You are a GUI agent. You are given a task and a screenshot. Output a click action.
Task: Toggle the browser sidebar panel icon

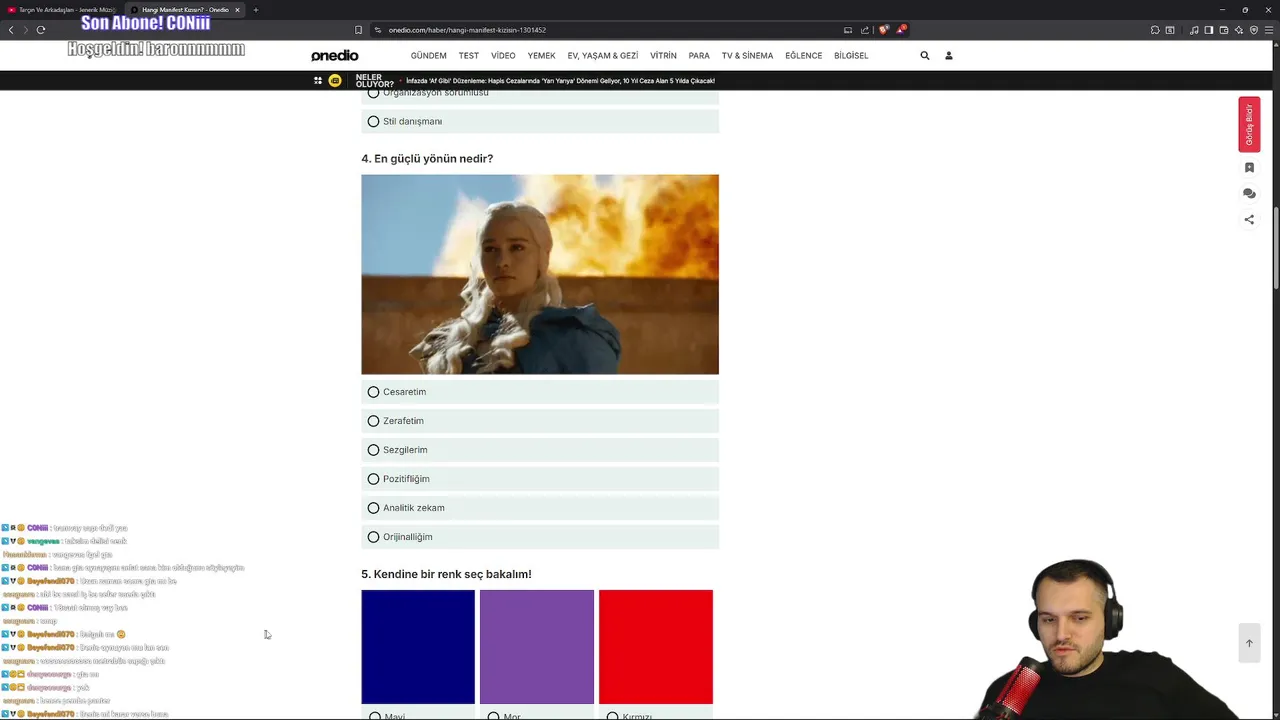(x=1209, y=30)
